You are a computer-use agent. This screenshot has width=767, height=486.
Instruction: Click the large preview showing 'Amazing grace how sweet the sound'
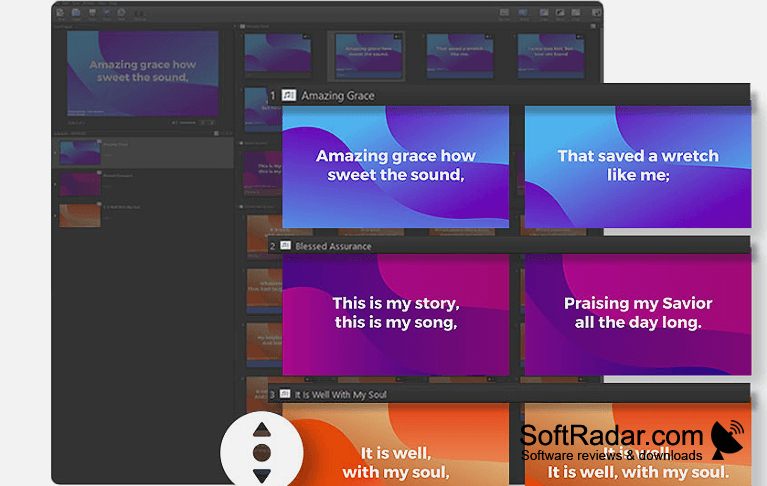(143, 73)
